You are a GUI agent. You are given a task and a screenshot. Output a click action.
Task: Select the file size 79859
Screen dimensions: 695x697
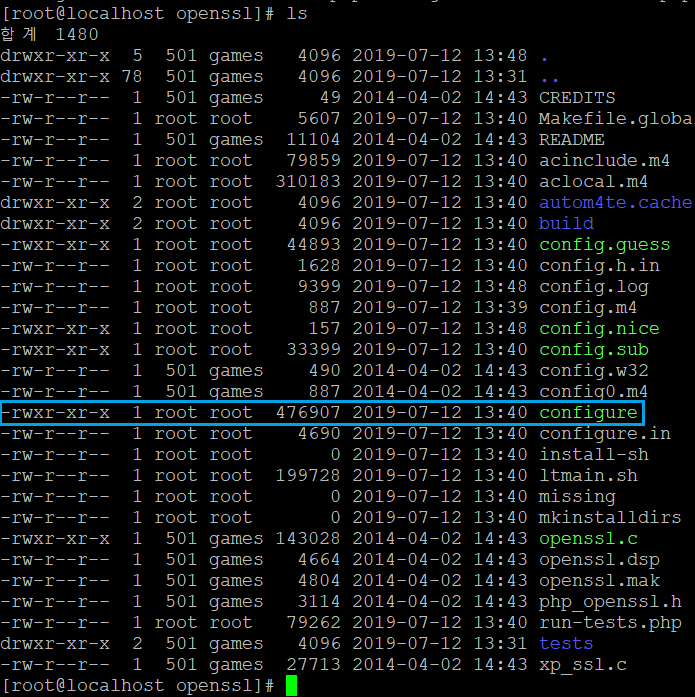tap(313, 160)
